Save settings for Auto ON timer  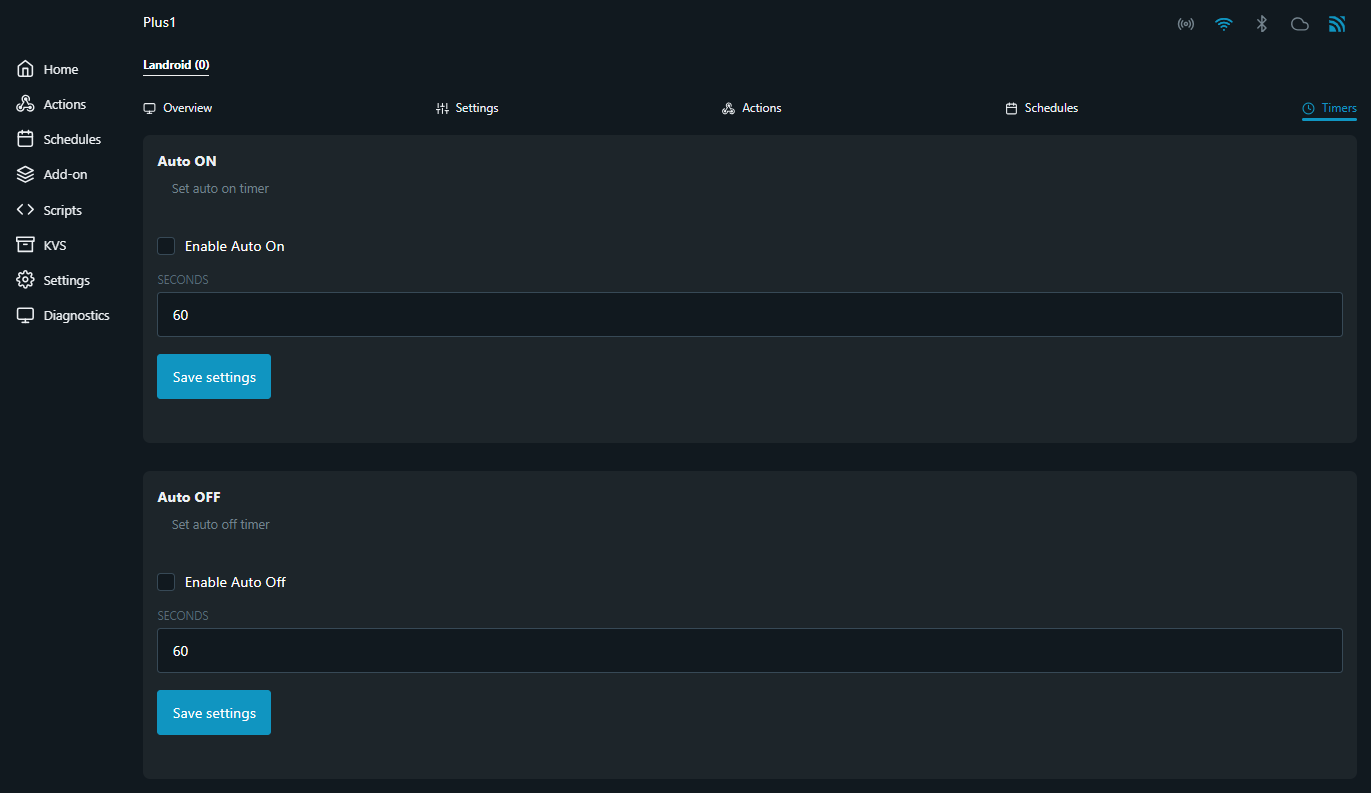coord(214,377)
